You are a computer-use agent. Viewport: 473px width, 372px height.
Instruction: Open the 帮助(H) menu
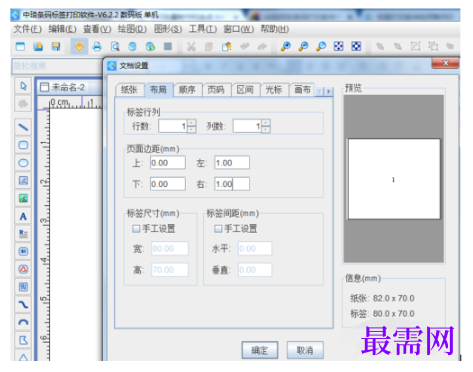(x=275, y=29)
